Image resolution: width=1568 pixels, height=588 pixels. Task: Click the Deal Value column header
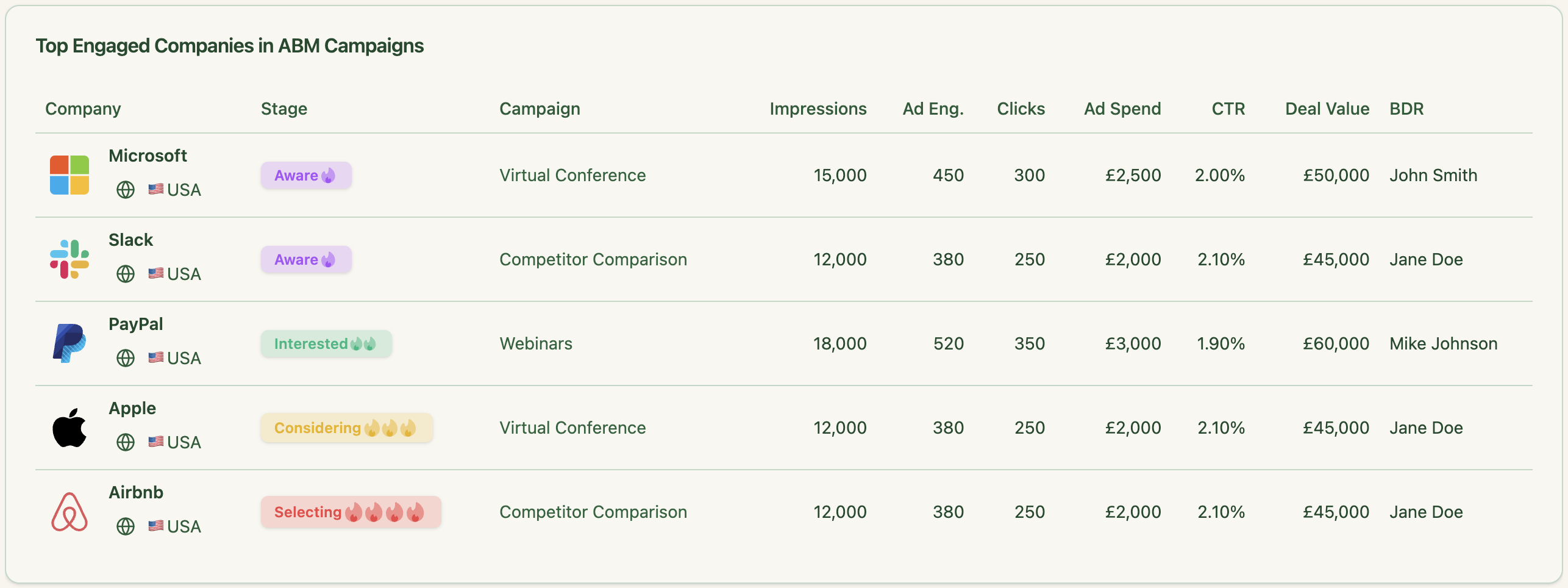(x=1327, y=109)
